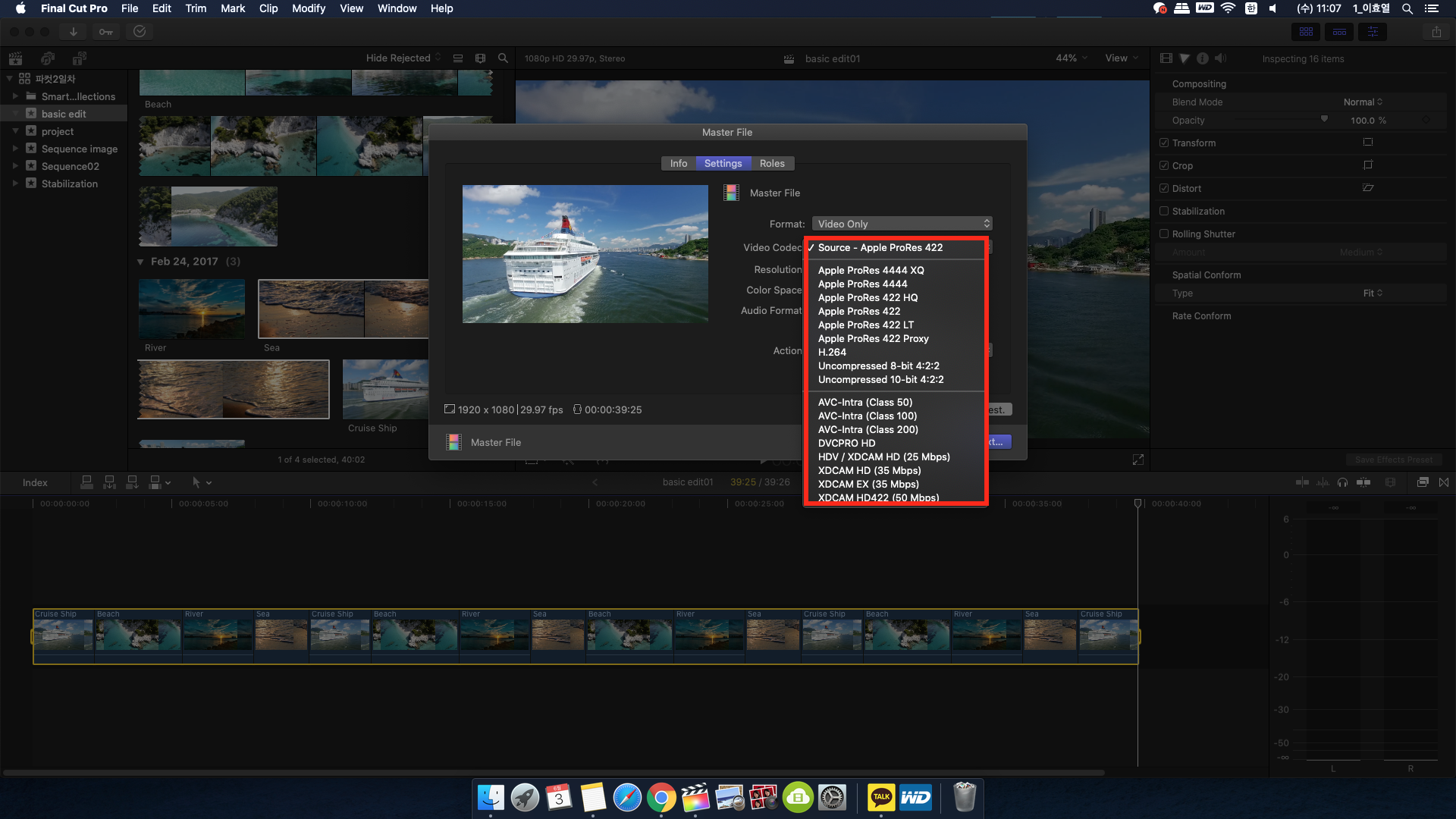
Task: Switch to the Roles tab
Action: [x=772, y=163]
